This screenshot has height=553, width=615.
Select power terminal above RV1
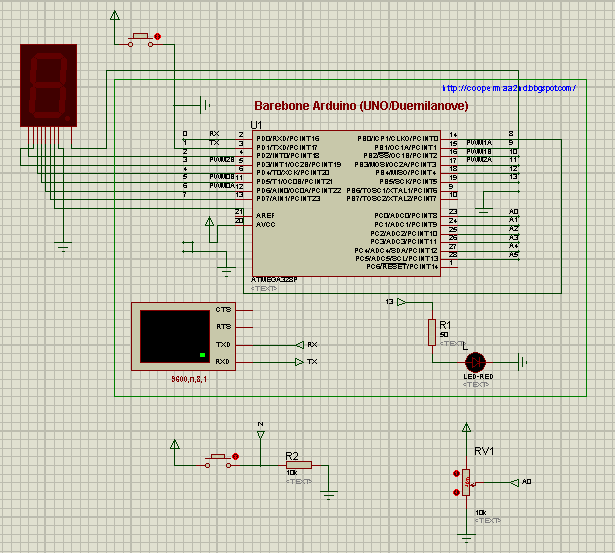[466, 428]
